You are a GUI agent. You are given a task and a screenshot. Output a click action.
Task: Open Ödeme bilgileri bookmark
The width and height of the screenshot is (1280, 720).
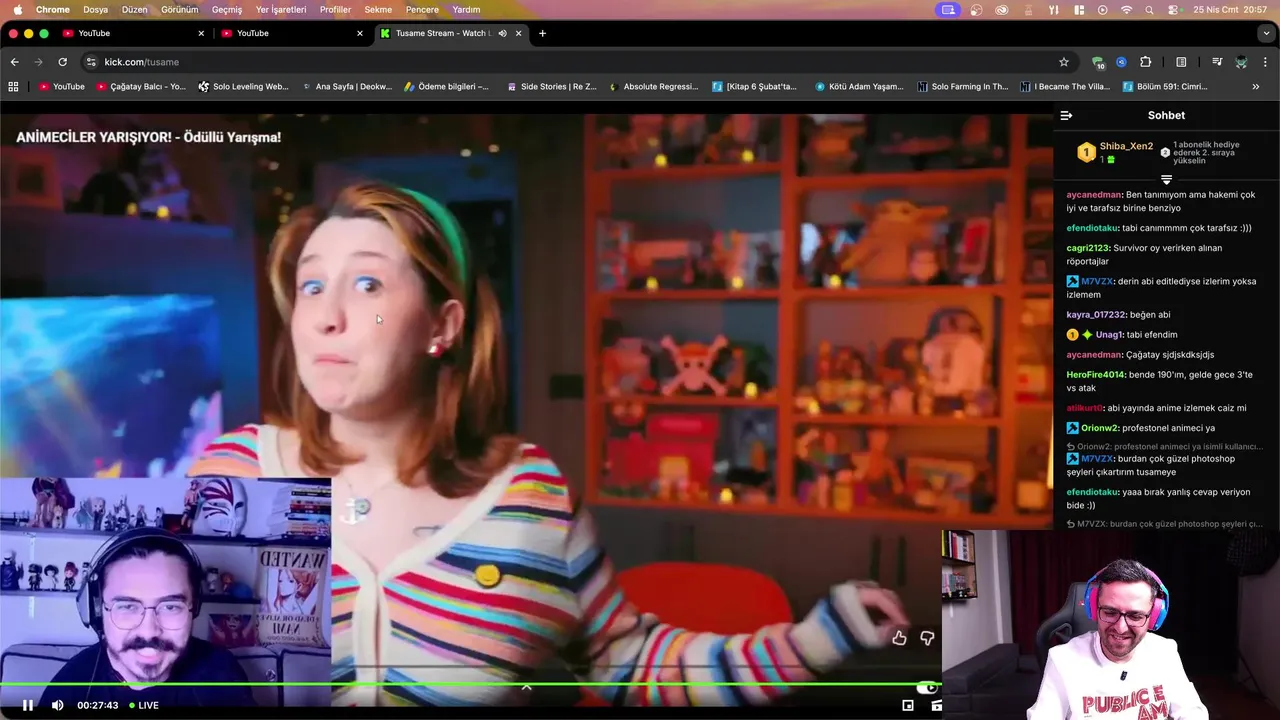pos(447,87)
